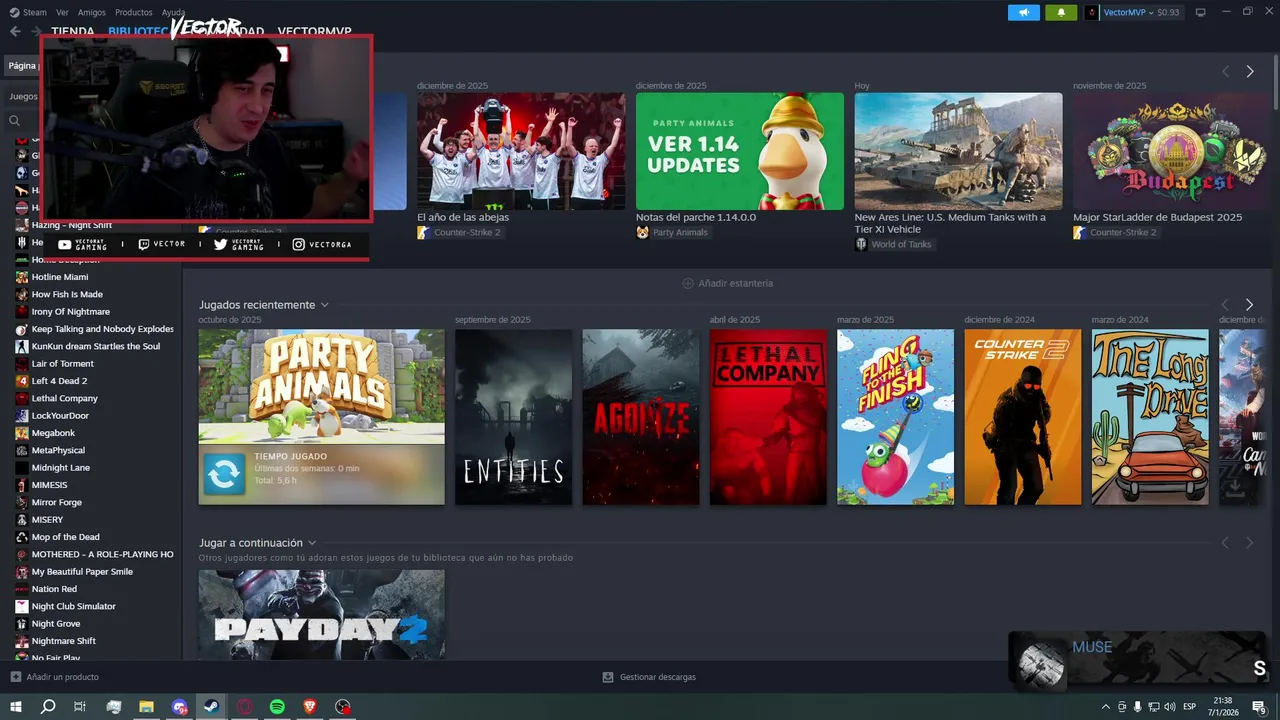1280x720 pixels.
Task: Open the Steam announcements megaphone button
Action: (1024, 12)
